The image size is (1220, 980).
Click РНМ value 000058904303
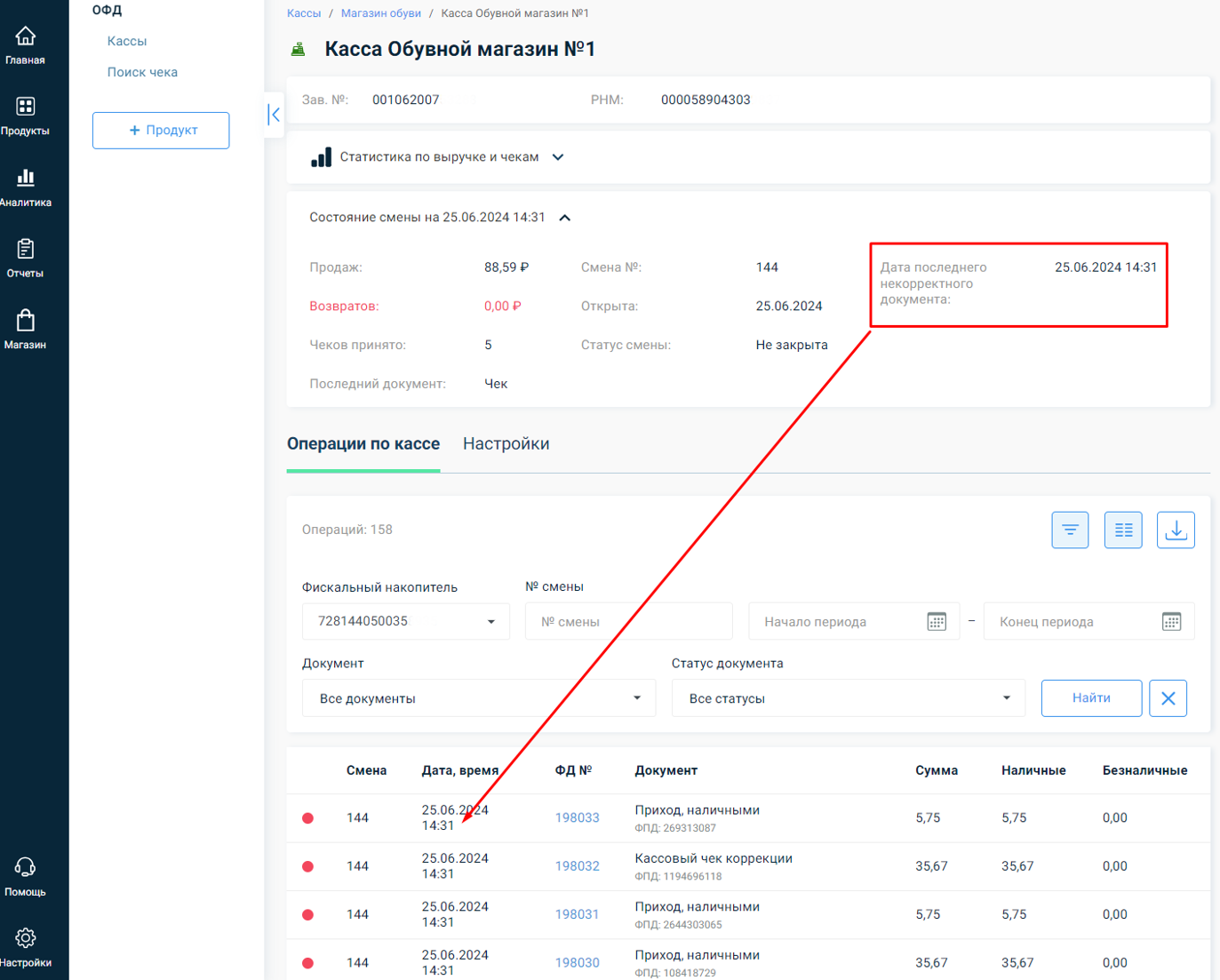pos(706,100)
